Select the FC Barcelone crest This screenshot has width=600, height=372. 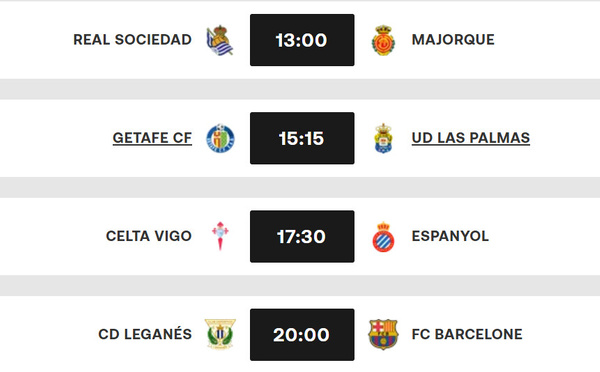pos(383,334)
